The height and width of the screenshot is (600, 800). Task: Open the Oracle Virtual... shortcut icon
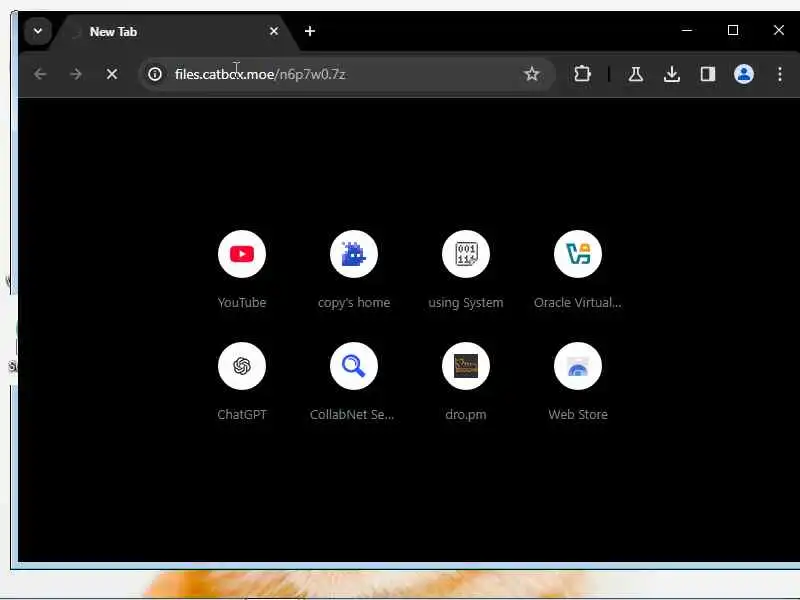coord(578,254)
